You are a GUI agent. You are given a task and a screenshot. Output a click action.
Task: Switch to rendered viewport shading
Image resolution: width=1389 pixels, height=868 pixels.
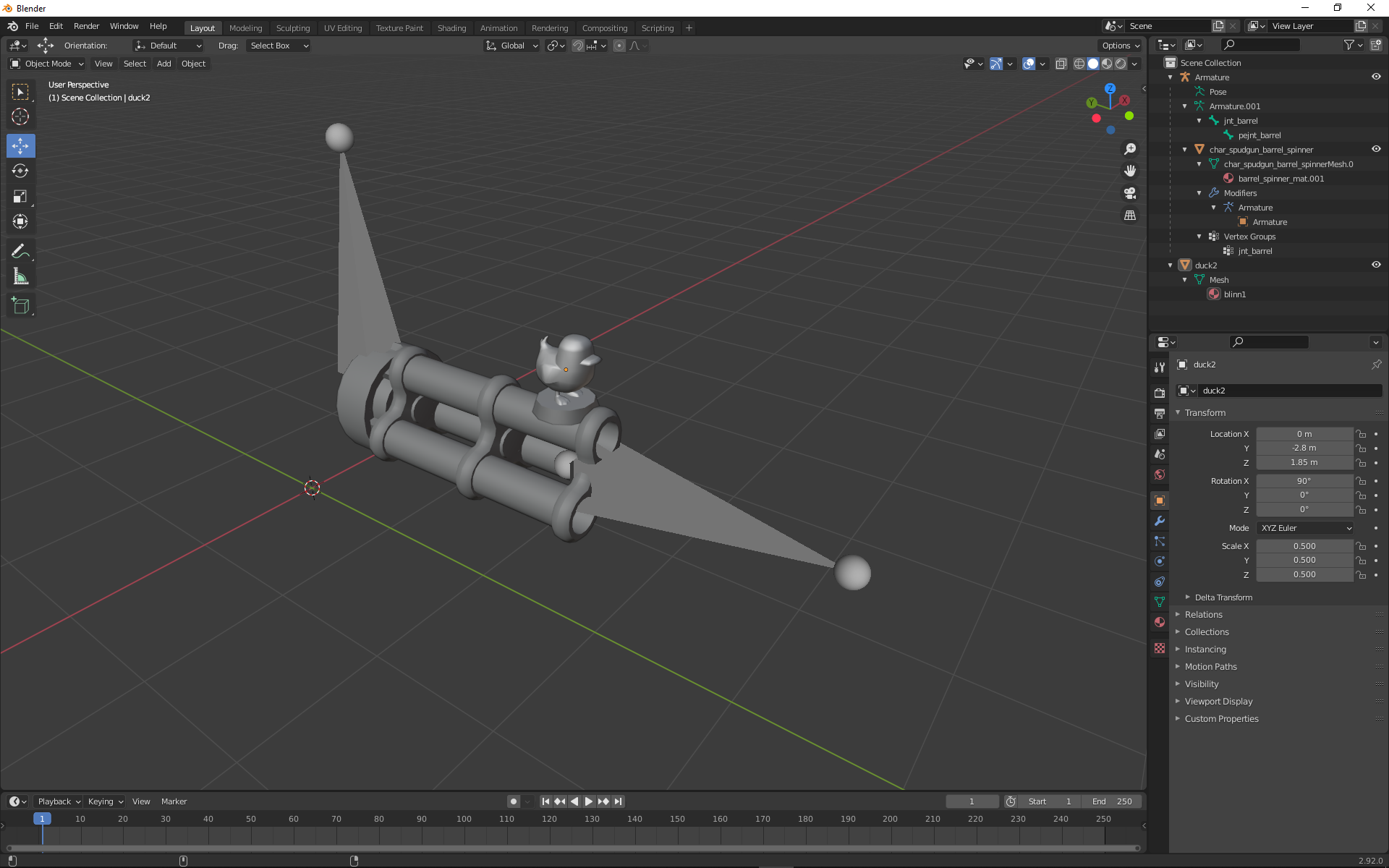click(1121, 64)
